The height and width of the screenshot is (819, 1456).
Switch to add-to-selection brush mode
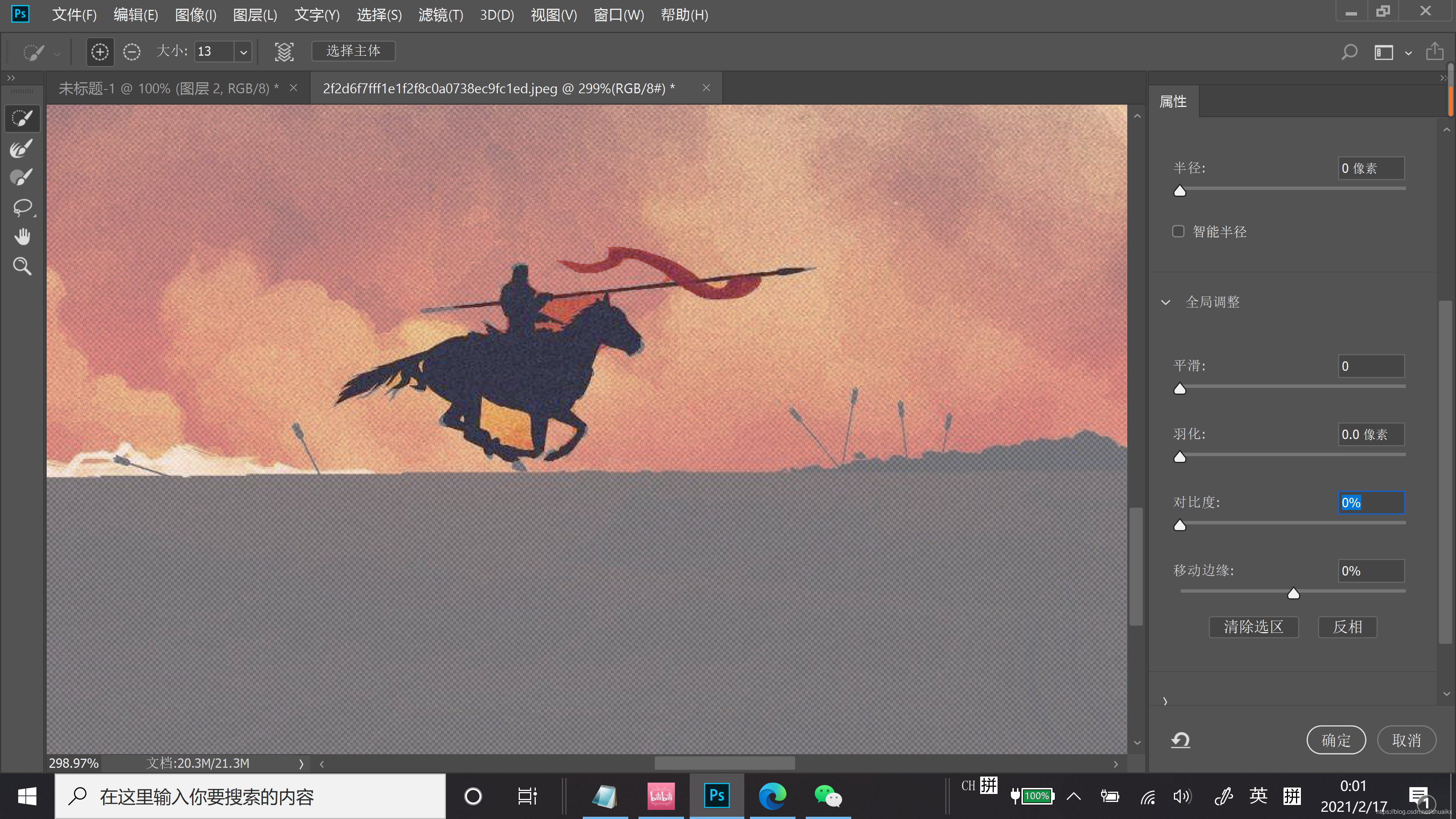[x=100, y=52]
